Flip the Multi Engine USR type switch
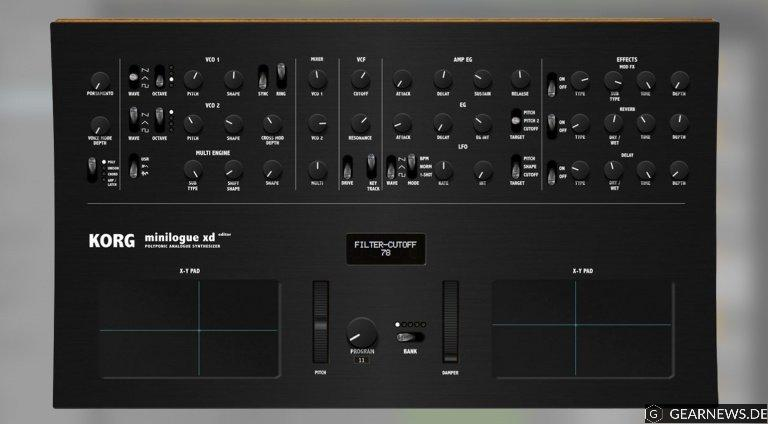This screenshot has width=768, height=424. [x=133, y=166]
